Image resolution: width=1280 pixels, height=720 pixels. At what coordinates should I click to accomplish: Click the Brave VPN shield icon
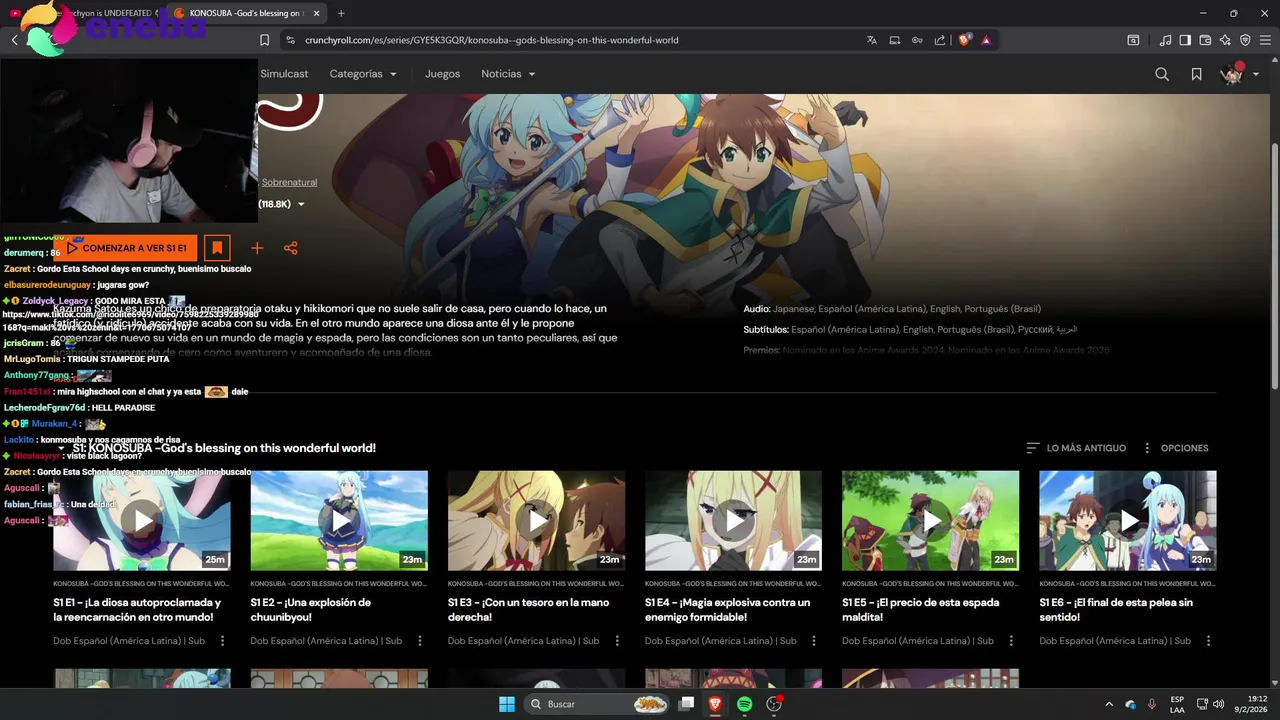(x=1245, y=40)
